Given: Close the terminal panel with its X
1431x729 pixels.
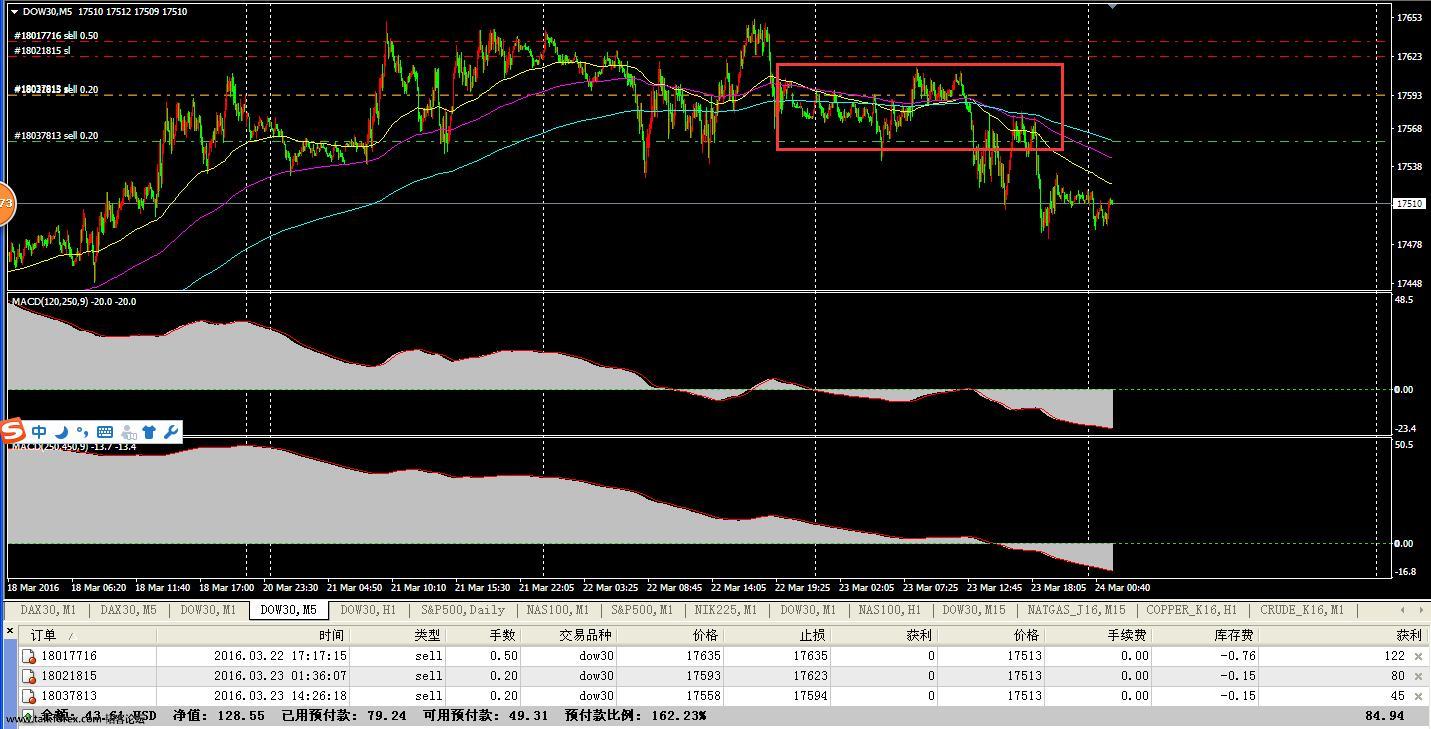Looking at the screenshot, I should click(x=9, y=630).
